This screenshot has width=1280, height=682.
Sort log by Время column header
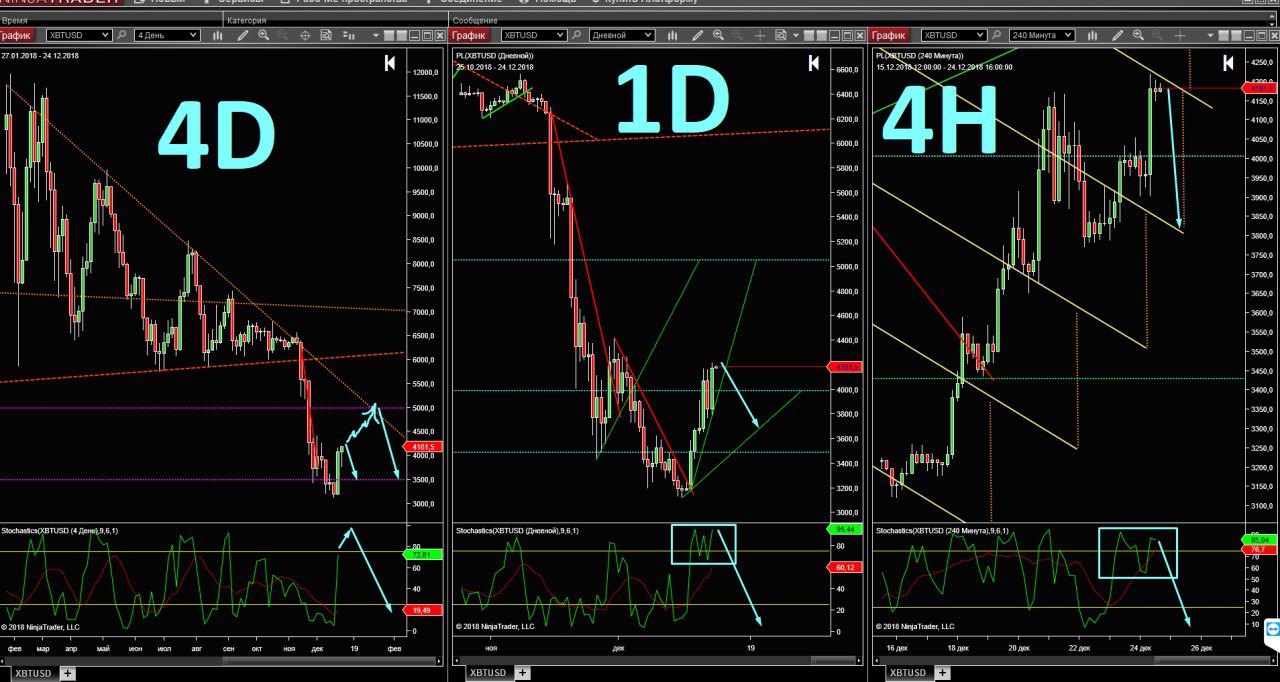pyautogui.click(x=110, y=20)
